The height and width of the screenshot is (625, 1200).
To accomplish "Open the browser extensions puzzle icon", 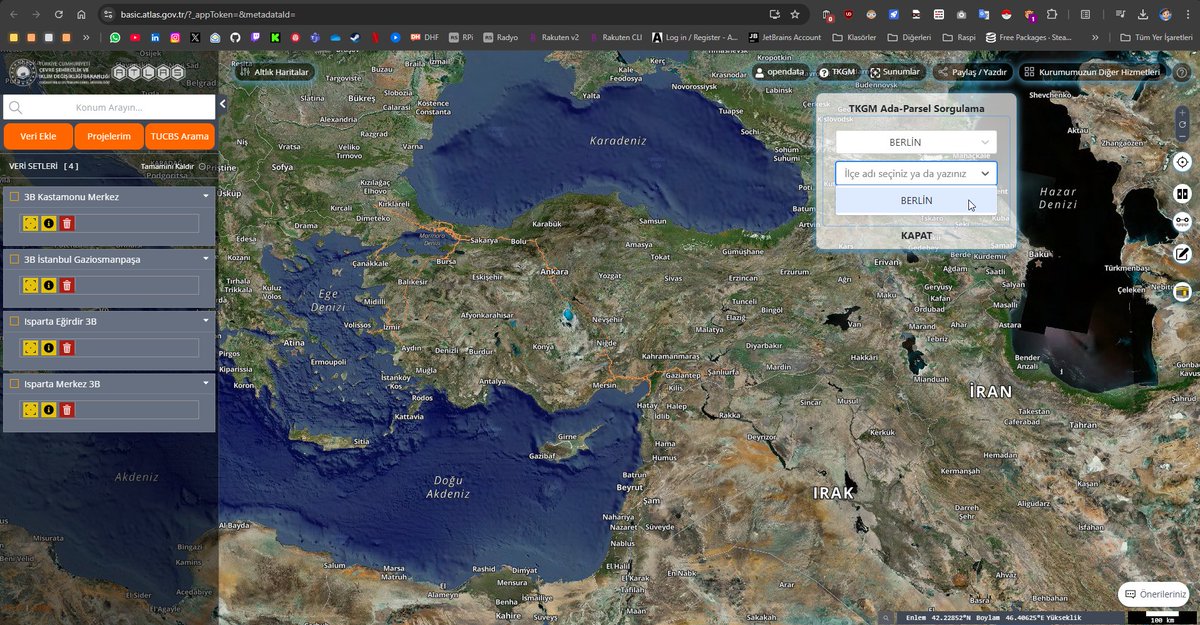I will click(1053, 15).
